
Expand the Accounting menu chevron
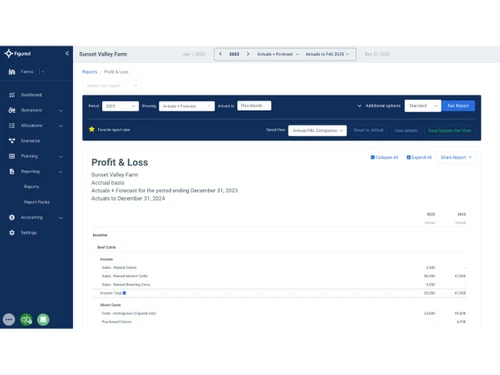pos(61,218)
